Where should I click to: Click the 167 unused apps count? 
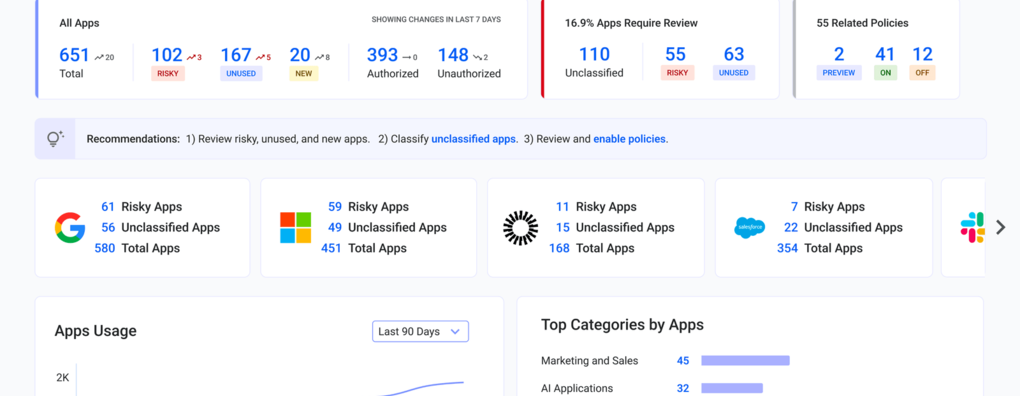tap(236, 55)
